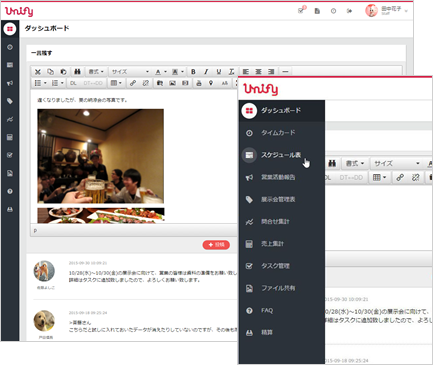Image resolution: width=433 pixels, height=365 pixels.
Task: Open the text color picker dropdown
Action: pyautogui.click(x=161, y=72)
